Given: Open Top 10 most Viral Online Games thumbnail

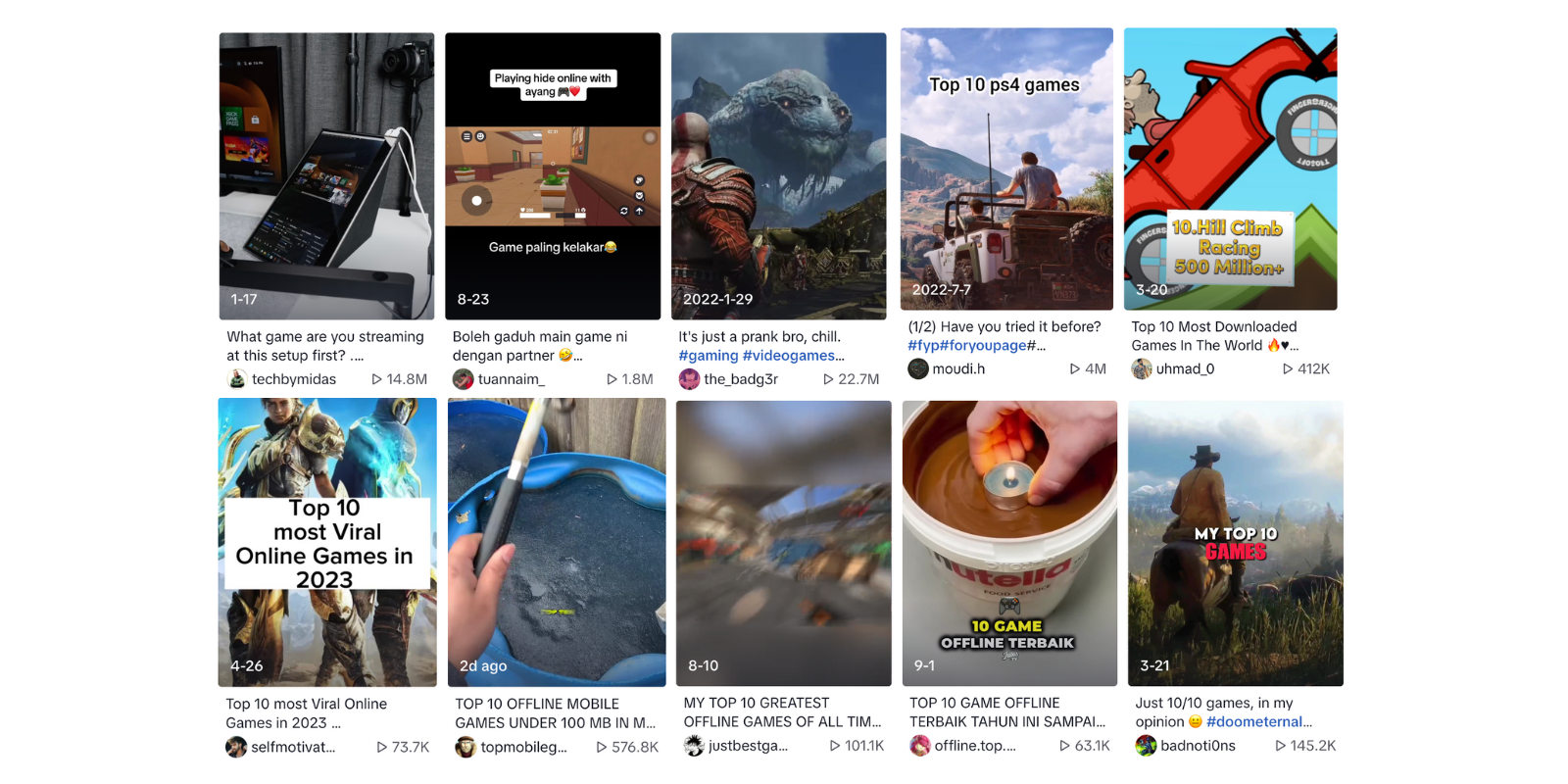Looking at the screenshot, I should 327,542.
